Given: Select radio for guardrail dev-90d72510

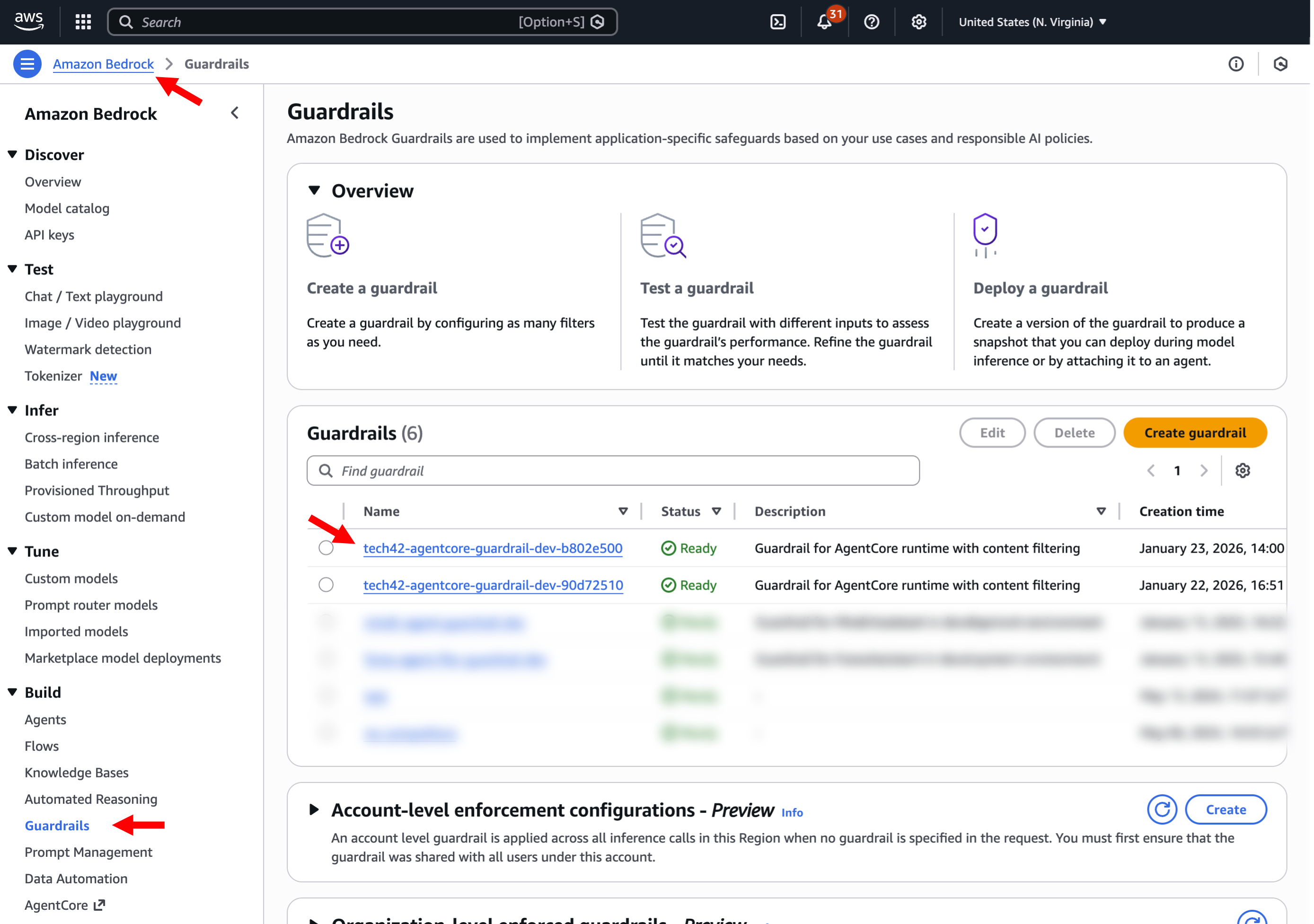Looking at the screenshot, I should pyautogui.click(x=326, y=585).
